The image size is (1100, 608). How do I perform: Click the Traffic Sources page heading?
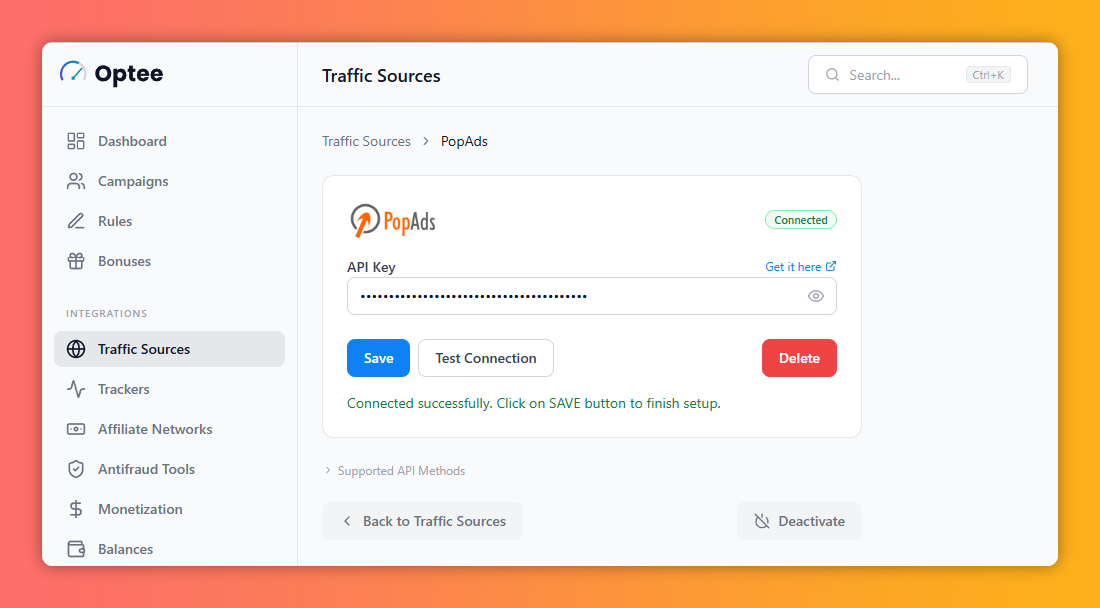coord(381,76)
